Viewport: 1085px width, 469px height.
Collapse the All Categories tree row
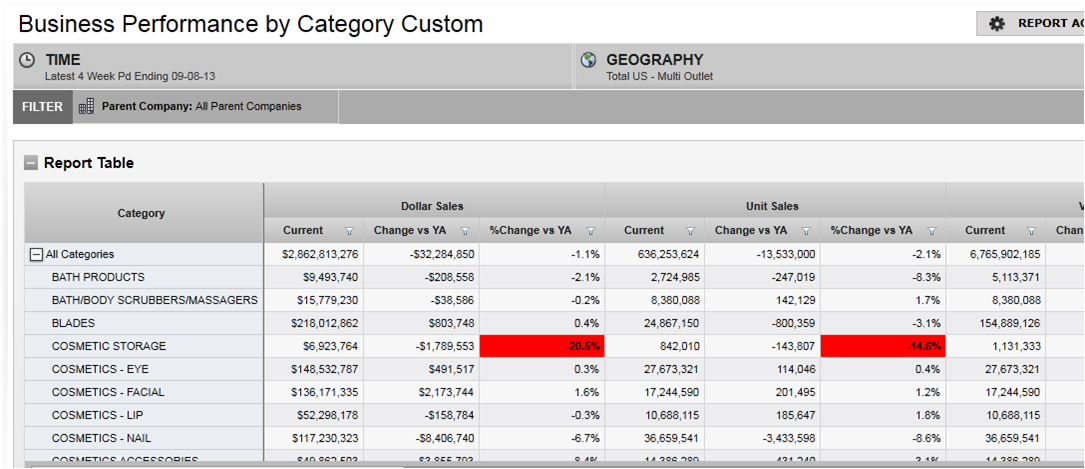pos(36,255)
